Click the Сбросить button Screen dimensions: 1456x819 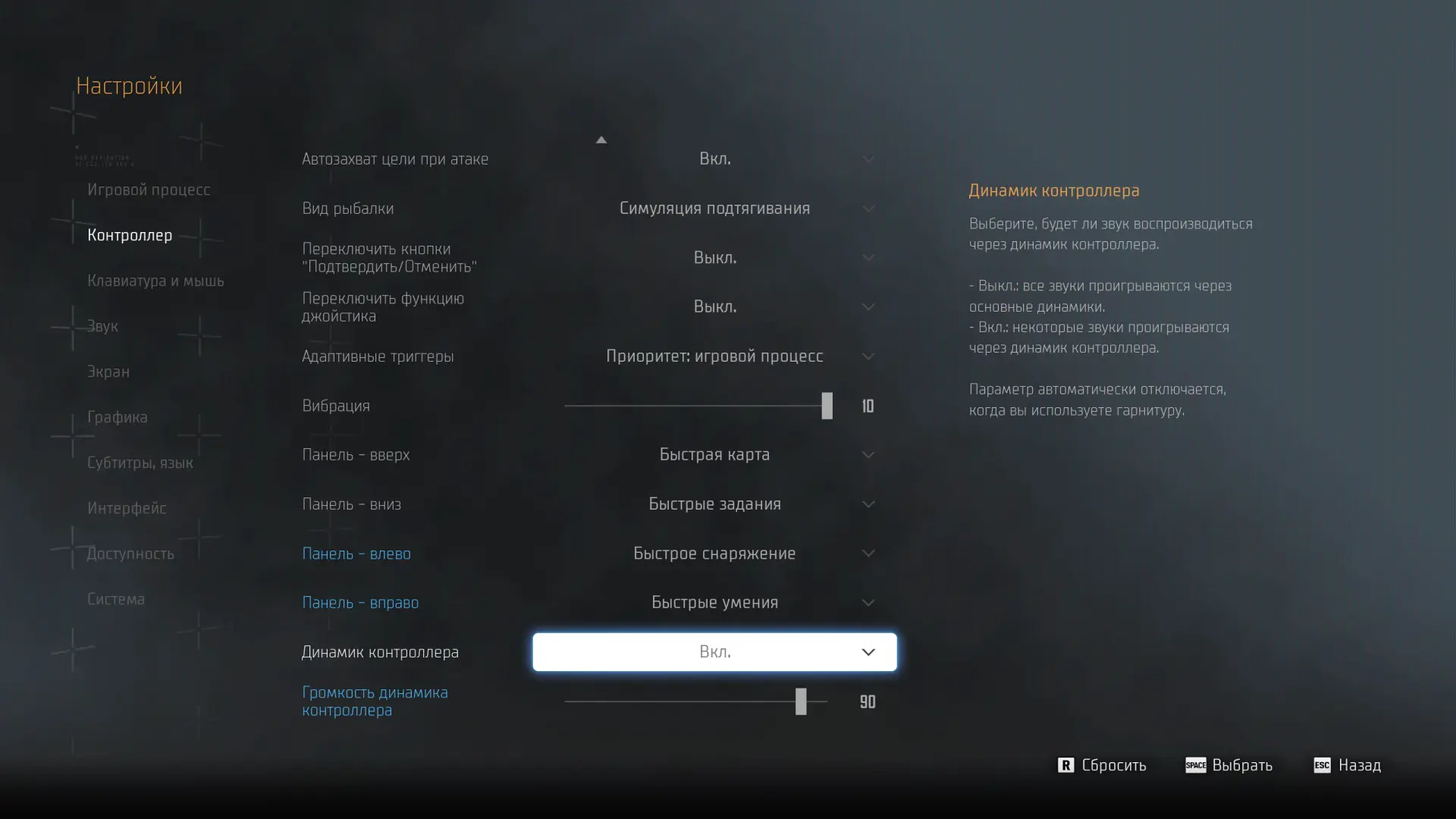tap(1114, 765)
